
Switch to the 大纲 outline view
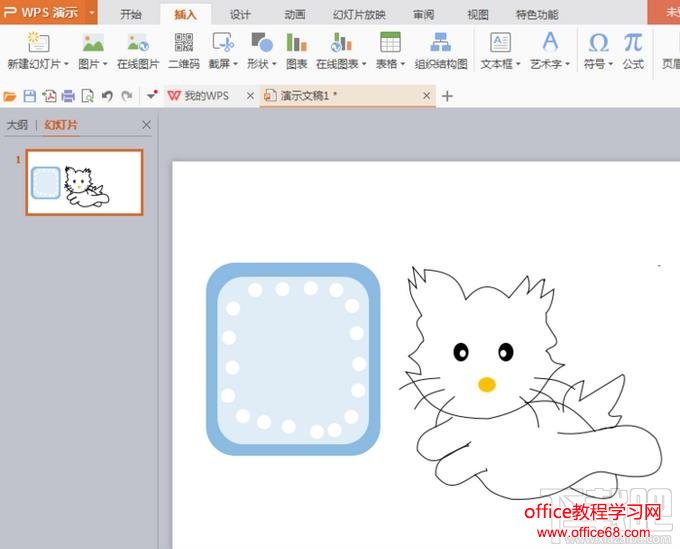click(17, 125)
